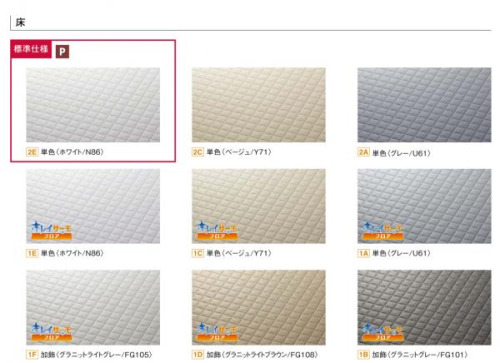Pick the 1B granite gray sample
This screenshot has height=363, width=500.
tap(424, 307)
